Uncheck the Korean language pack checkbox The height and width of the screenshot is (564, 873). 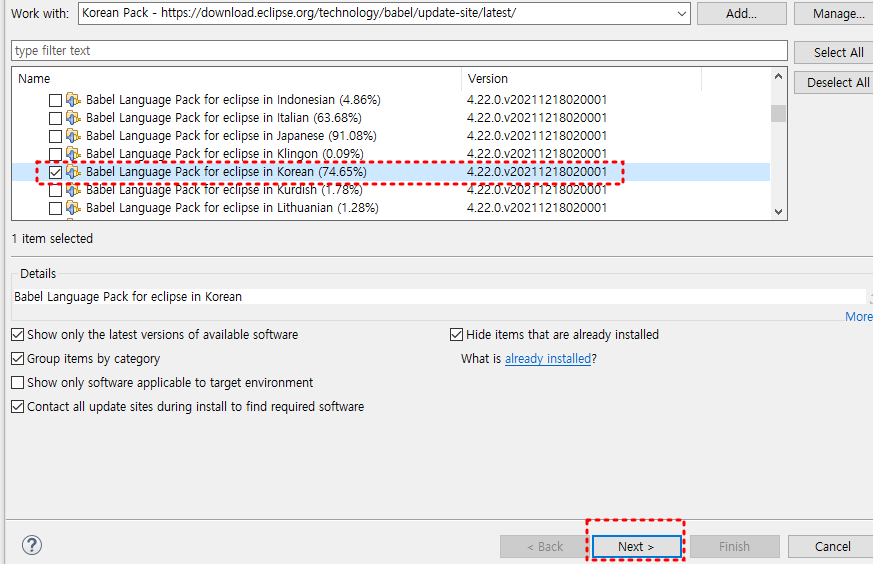pyautogui.click(x=55, y=172)
